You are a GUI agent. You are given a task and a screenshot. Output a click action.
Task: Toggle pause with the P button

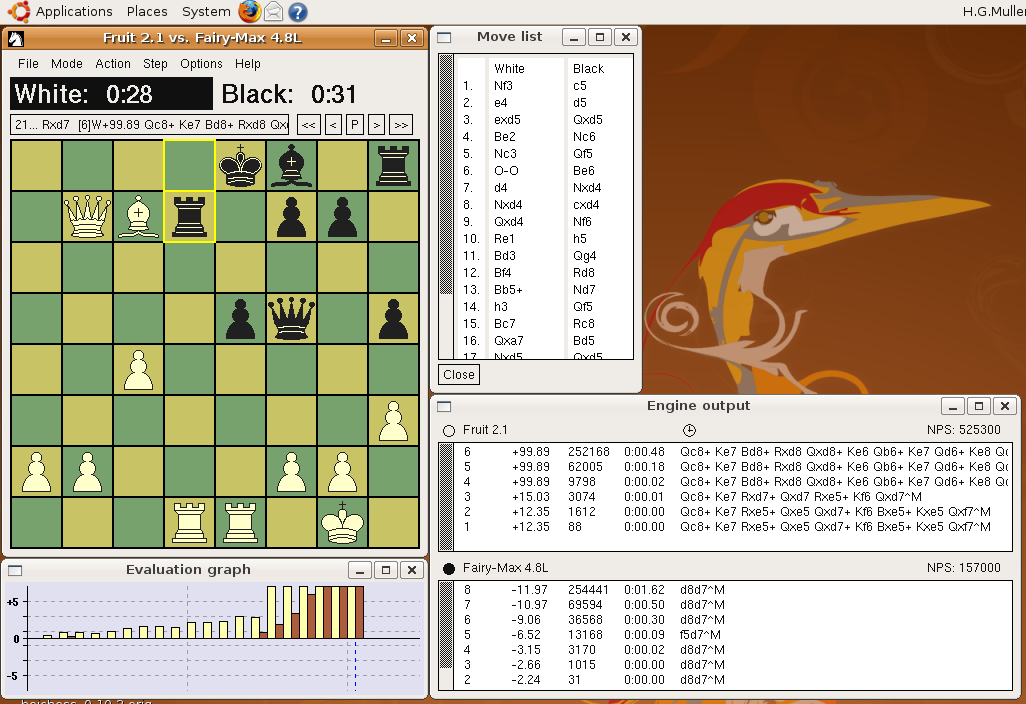(354, 124)
